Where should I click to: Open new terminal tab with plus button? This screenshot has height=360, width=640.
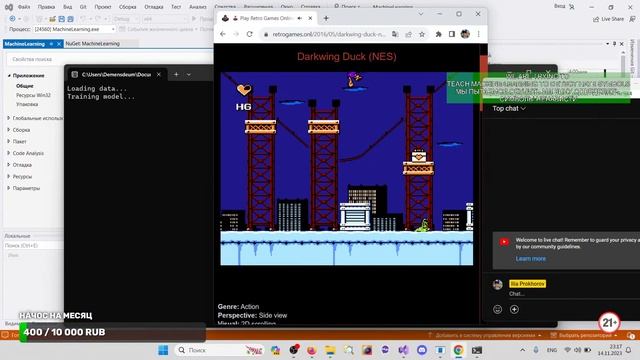point(176,75)
